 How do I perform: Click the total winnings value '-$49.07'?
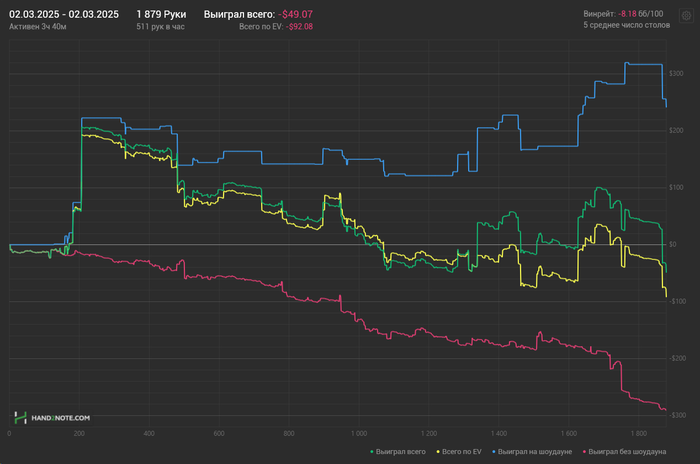pyautogui.click(x=295, y=14)
